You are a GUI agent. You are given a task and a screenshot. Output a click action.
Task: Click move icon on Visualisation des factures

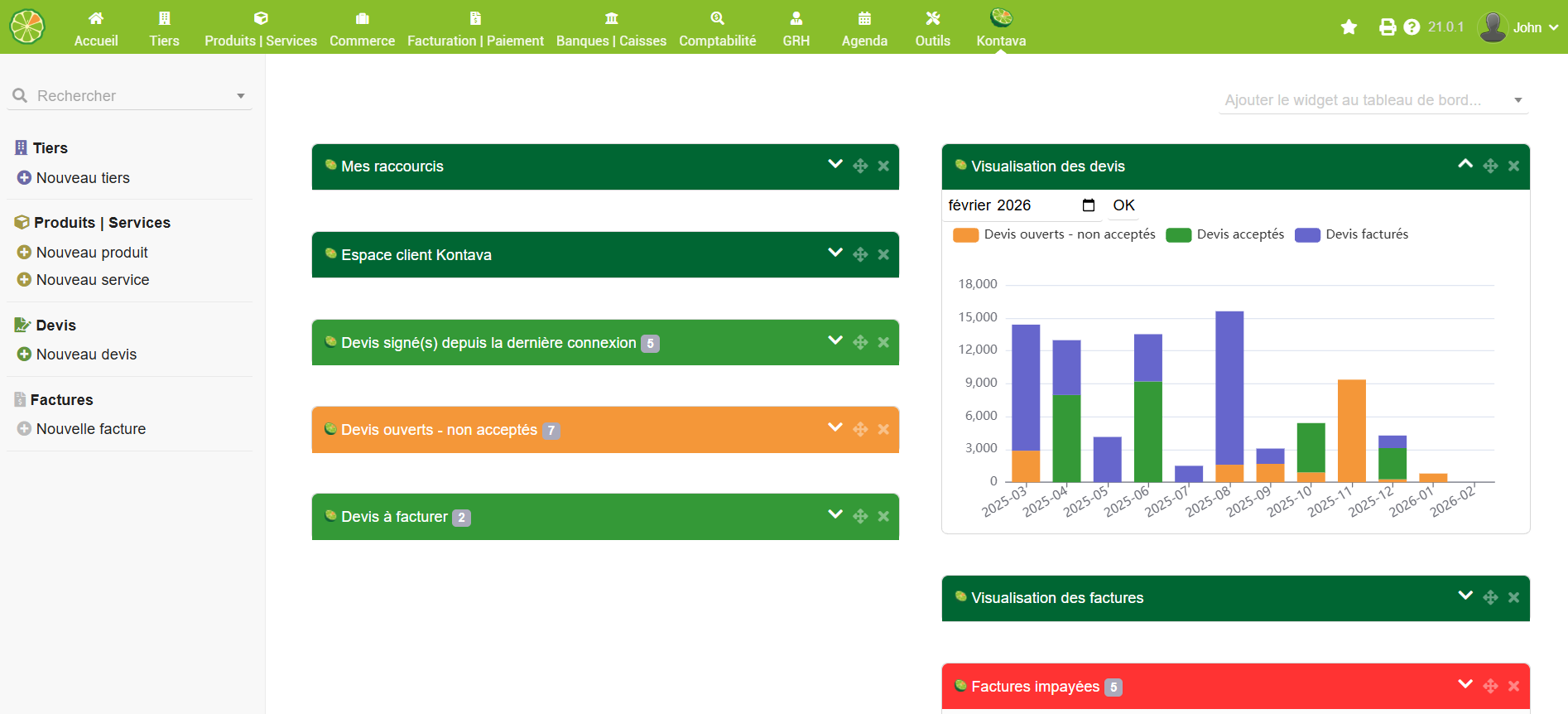coord(1490,597)
